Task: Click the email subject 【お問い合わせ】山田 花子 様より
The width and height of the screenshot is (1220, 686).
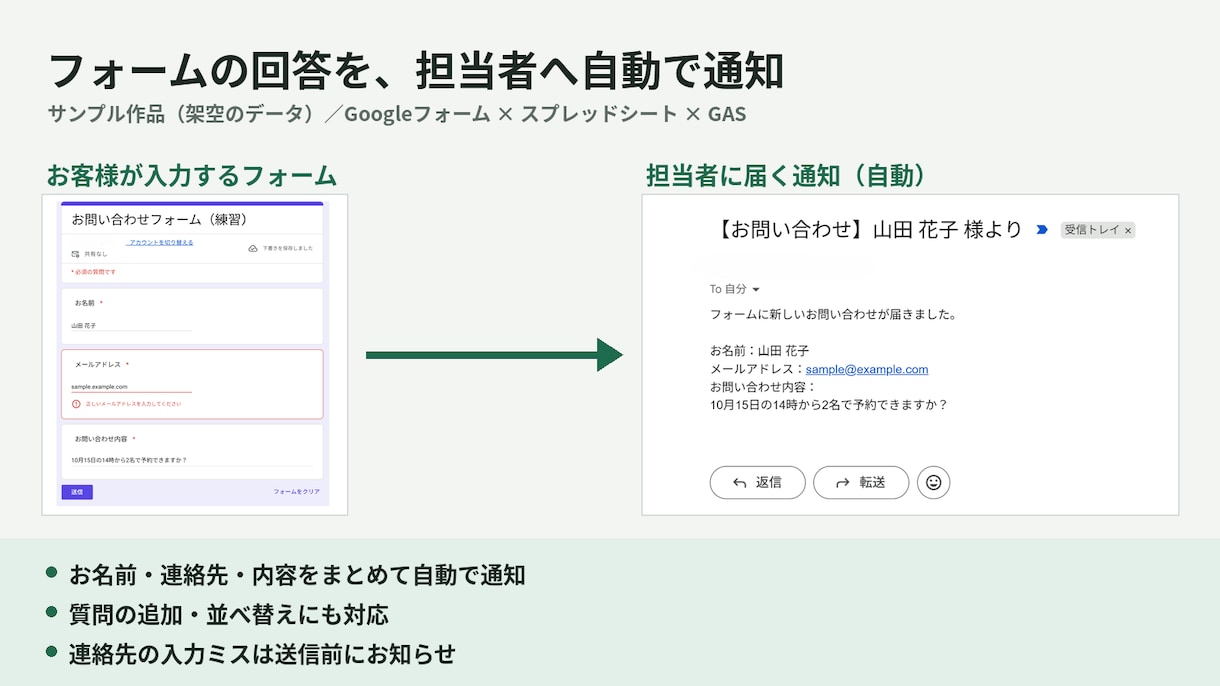Action: click(x=869, y=230)
